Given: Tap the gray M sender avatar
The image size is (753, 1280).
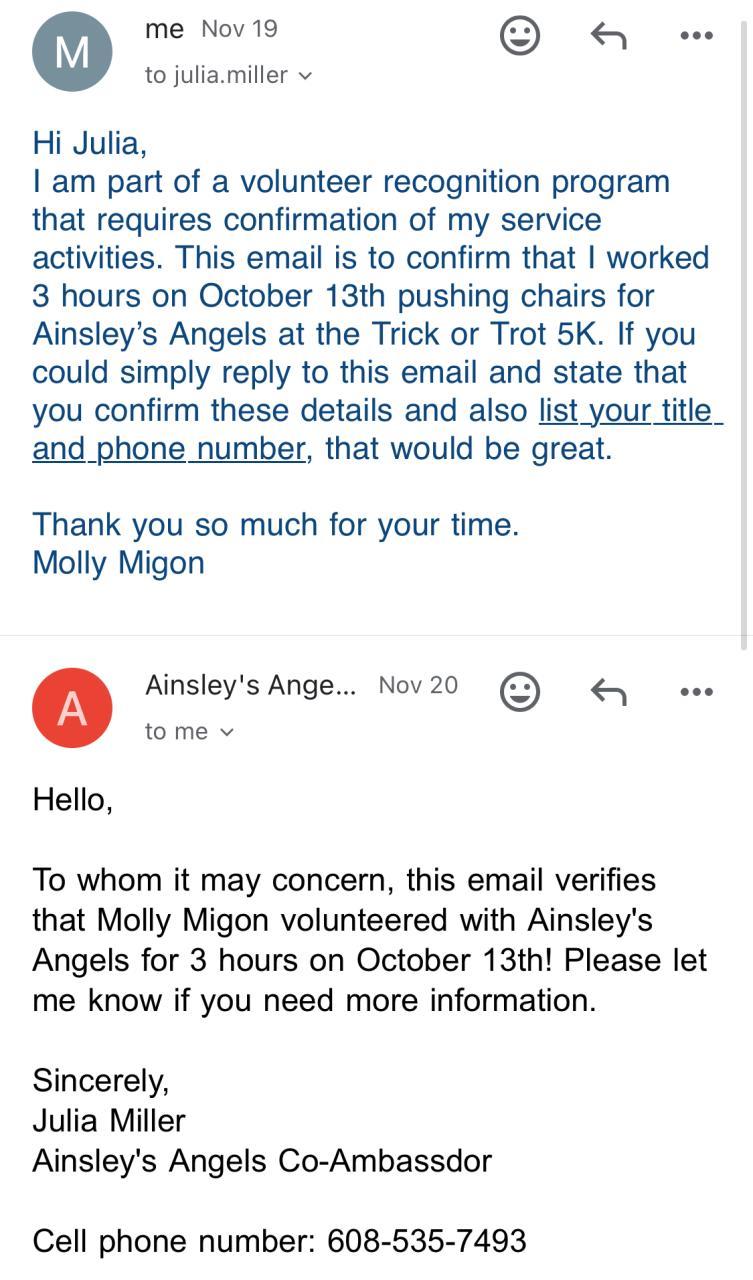Looking at the screenshot, I should (x=72, y=52).
